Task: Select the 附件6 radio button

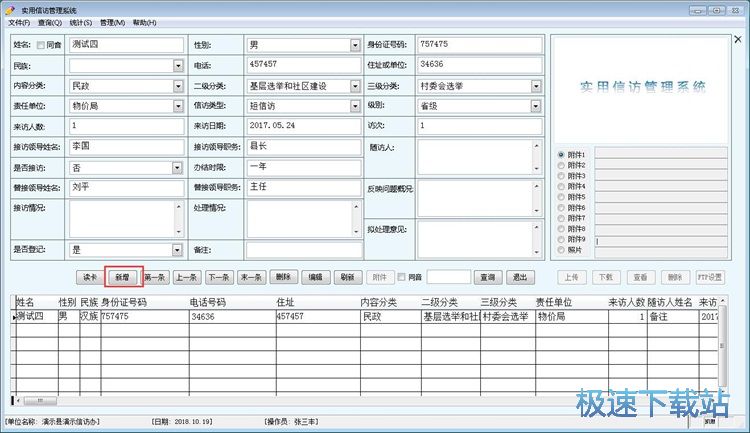Action: 561,208
